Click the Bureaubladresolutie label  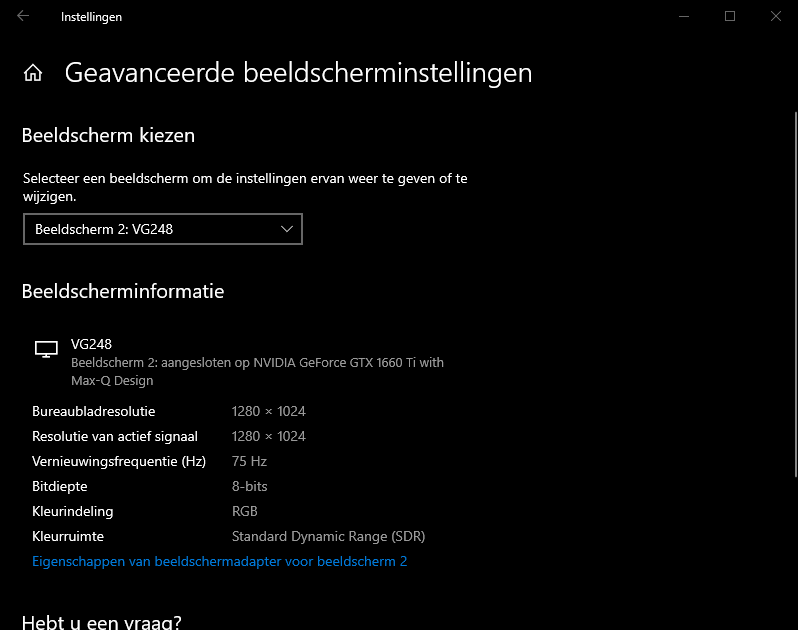94,411
